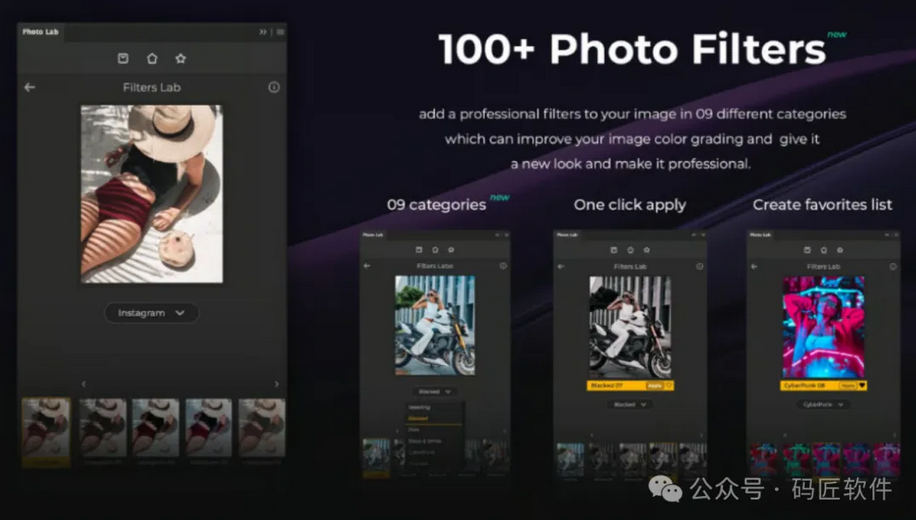Click bag icon in the One click apply panel
The image size is (916, 520).
(x=613, y=250)
